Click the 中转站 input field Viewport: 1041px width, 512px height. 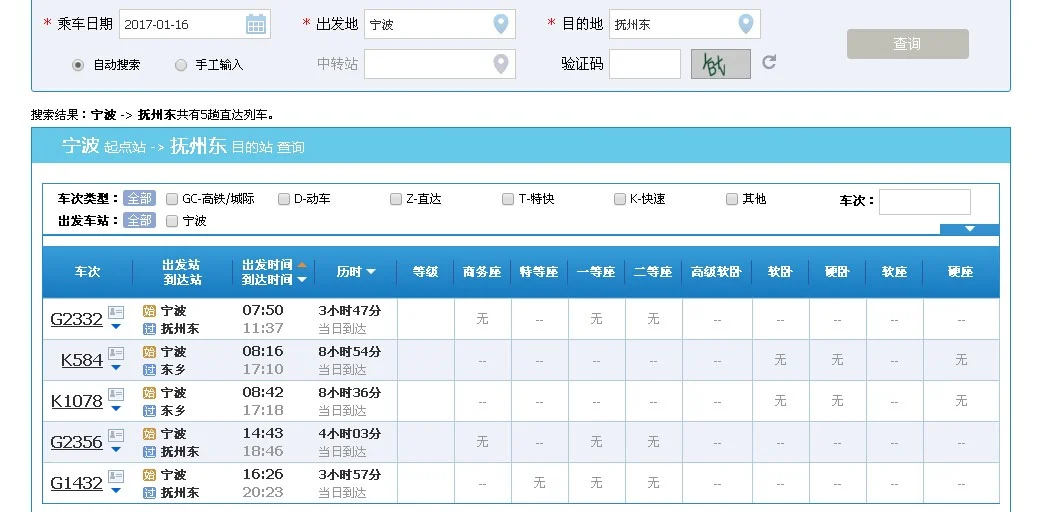[440, 64]
